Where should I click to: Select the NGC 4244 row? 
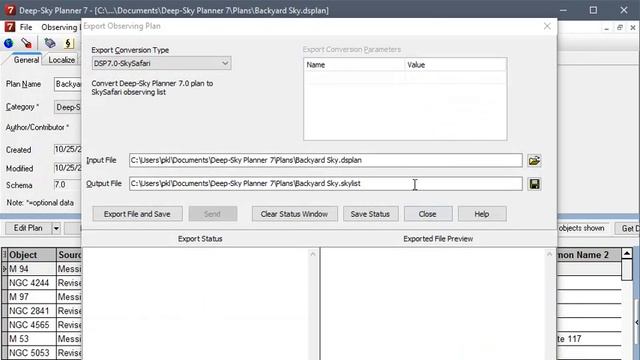(x=45, y=283)
